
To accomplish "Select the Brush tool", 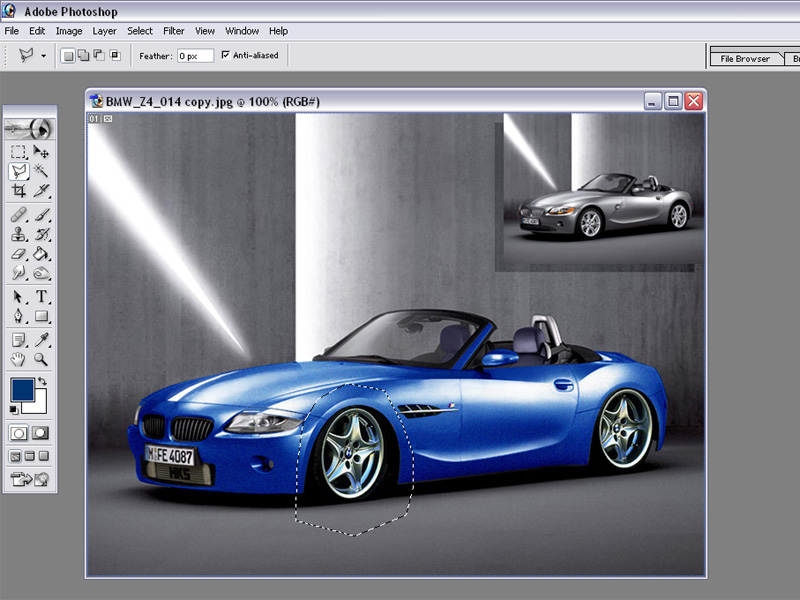I will coord(41,214).
